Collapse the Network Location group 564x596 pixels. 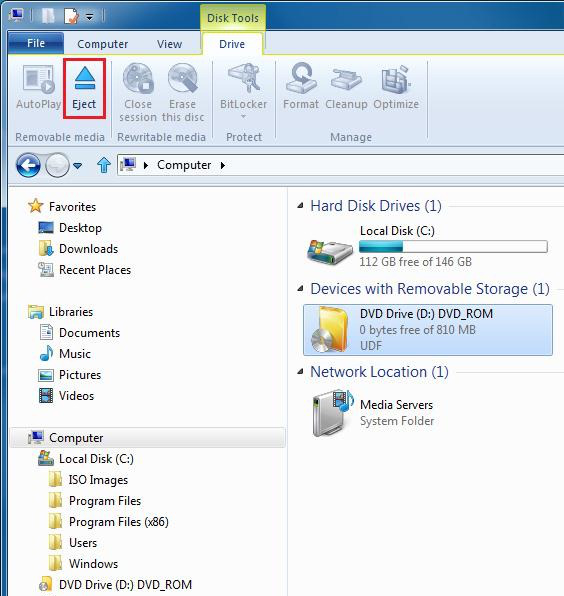[x=300, y=372]
